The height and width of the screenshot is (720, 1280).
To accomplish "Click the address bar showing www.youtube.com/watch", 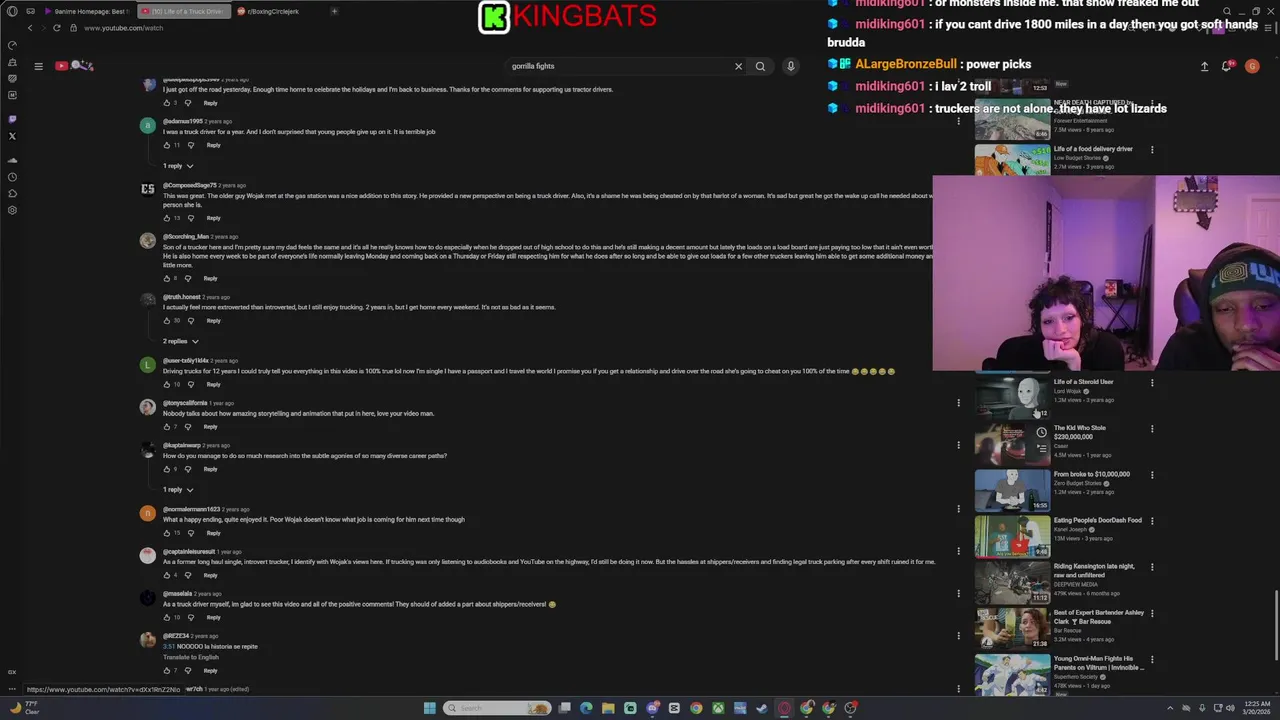I will [x=123, y=28].
